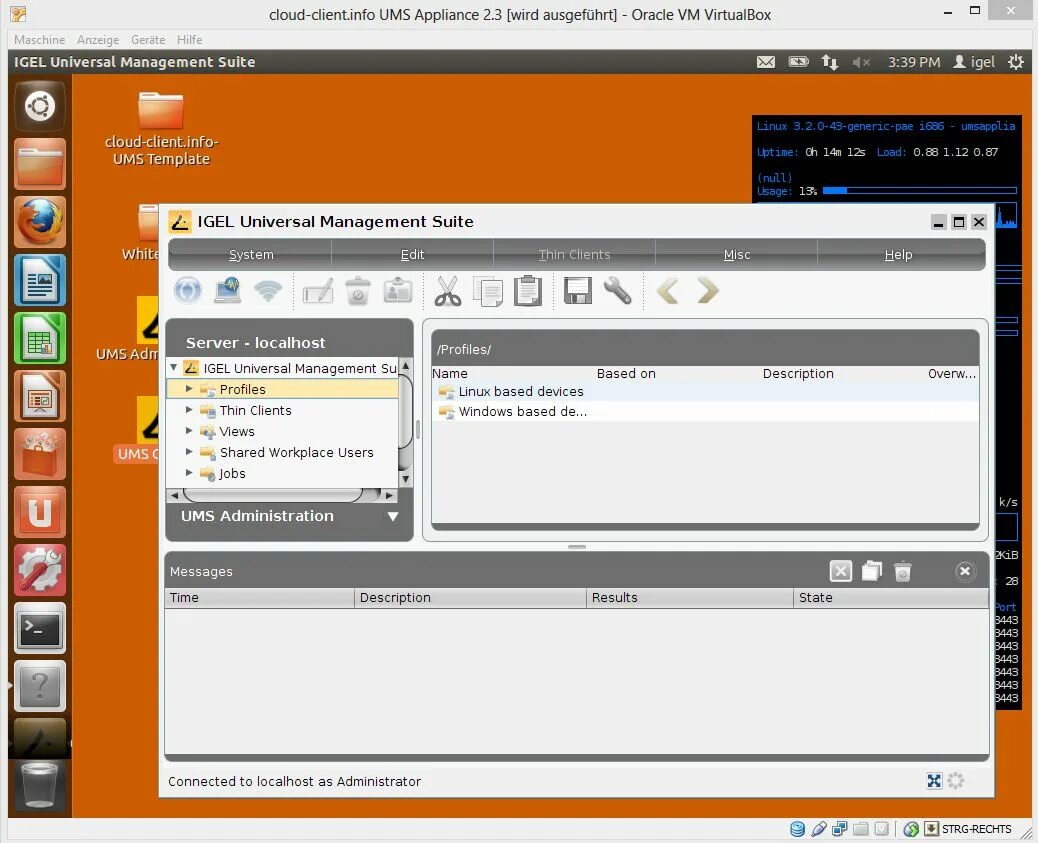Click the Results column header in Messages
Image resolution: width=1038 pixels, height=843 pixels.
pyautogui.click(x=689, y=597)
